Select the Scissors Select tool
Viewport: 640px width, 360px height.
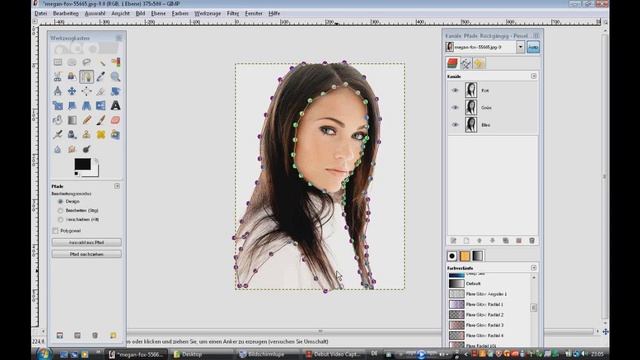pyautogui.click(x=58, y=77)
